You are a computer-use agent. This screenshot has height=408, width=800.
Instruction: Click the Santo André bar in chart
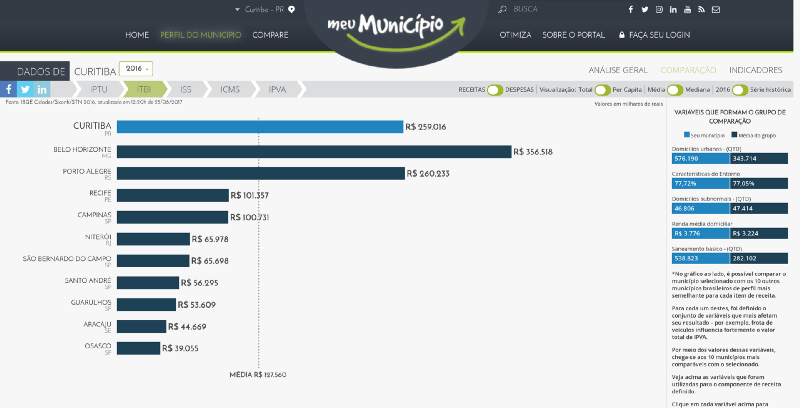point(148,283)
